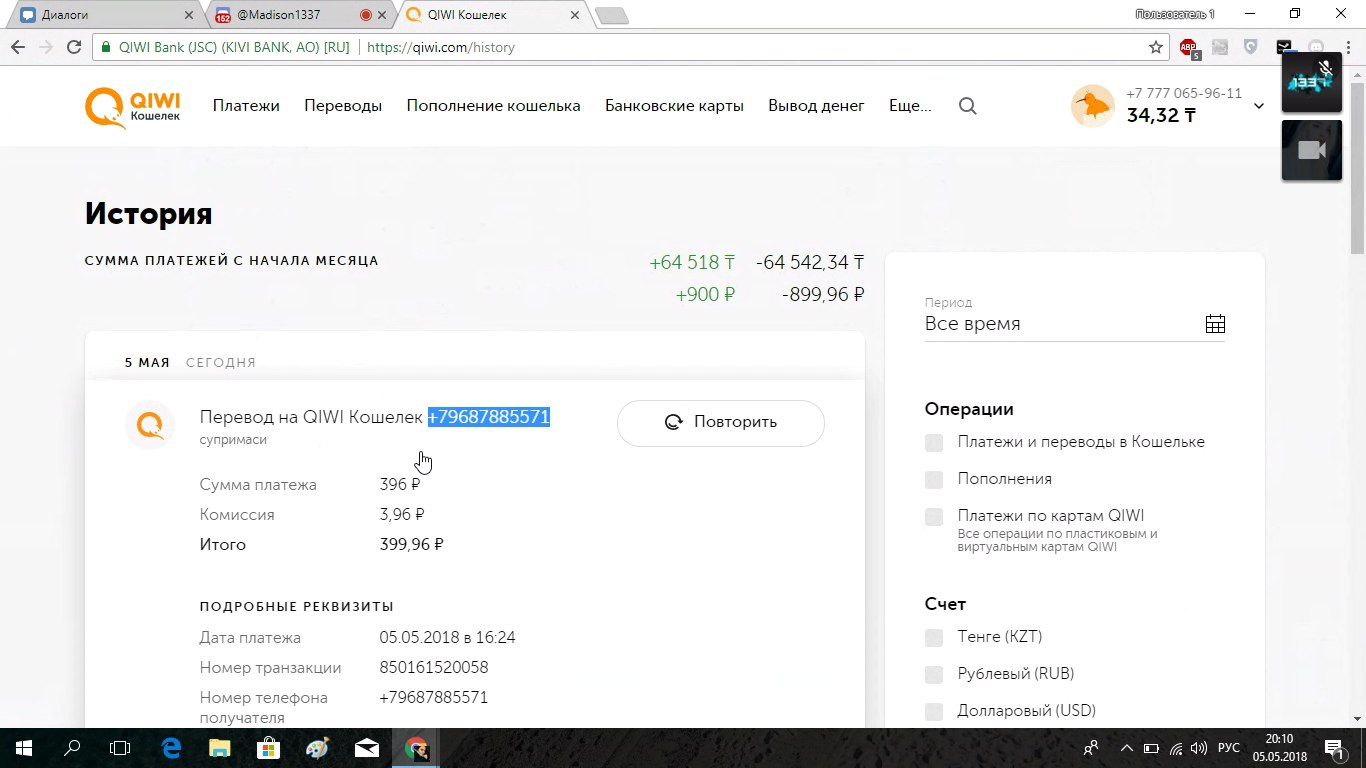The width and height of the screenshot is (1366, 768).
Task: Expand the account dropdown arrow near balance
Action: pos(1259,106)
